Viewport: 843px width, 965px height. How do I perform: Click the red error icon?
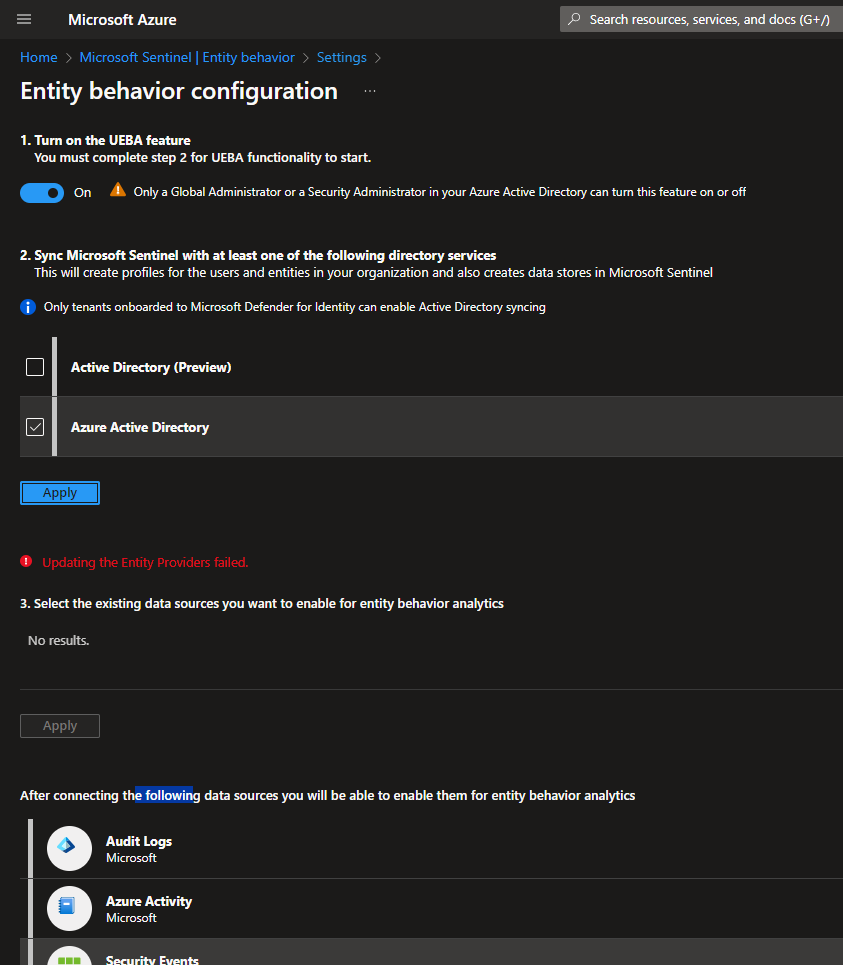click(26, 561)
